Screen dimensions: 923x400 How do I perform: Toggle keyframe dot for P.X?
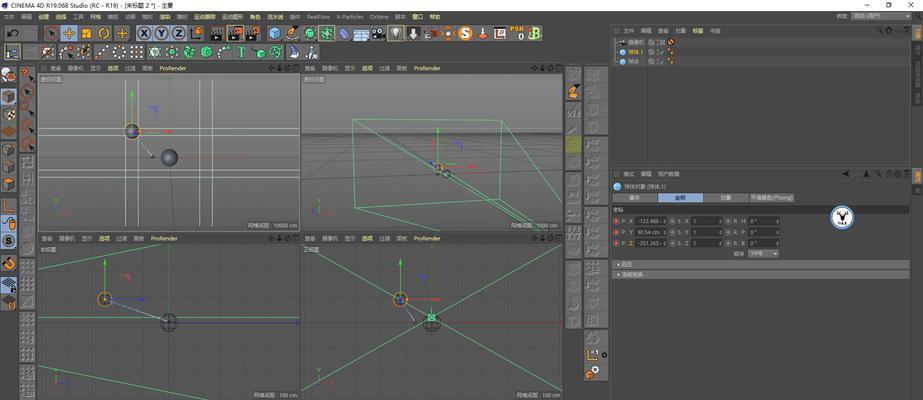[616, 221]
